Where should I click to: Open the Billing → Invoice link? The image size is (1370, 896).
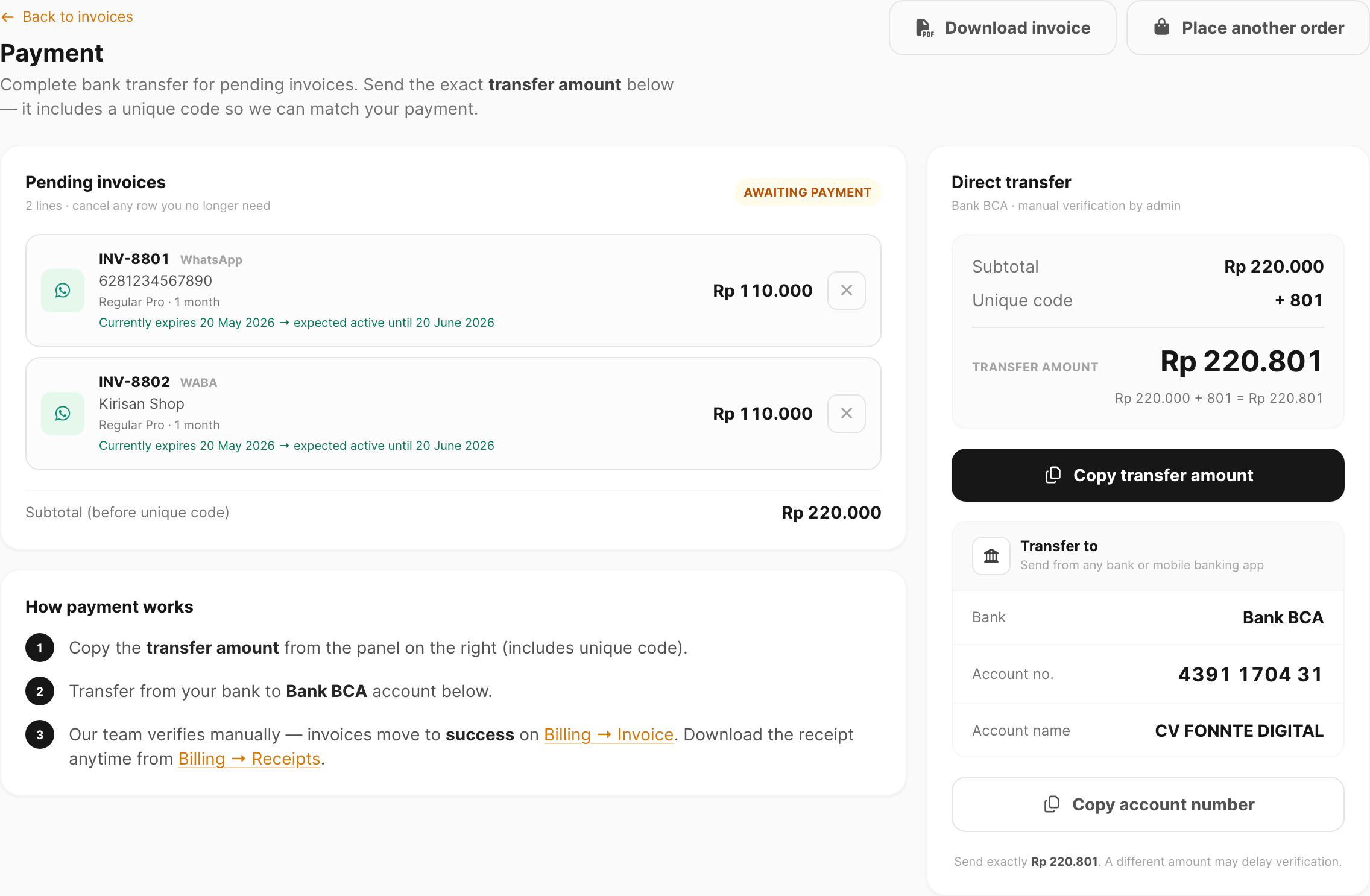click(608, 734)
